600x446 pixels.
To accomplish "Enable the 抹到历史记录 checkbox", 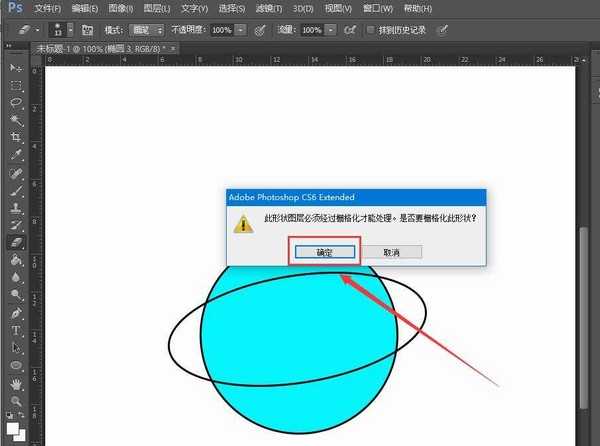I will pyautogui.click(x=372, y=30).
